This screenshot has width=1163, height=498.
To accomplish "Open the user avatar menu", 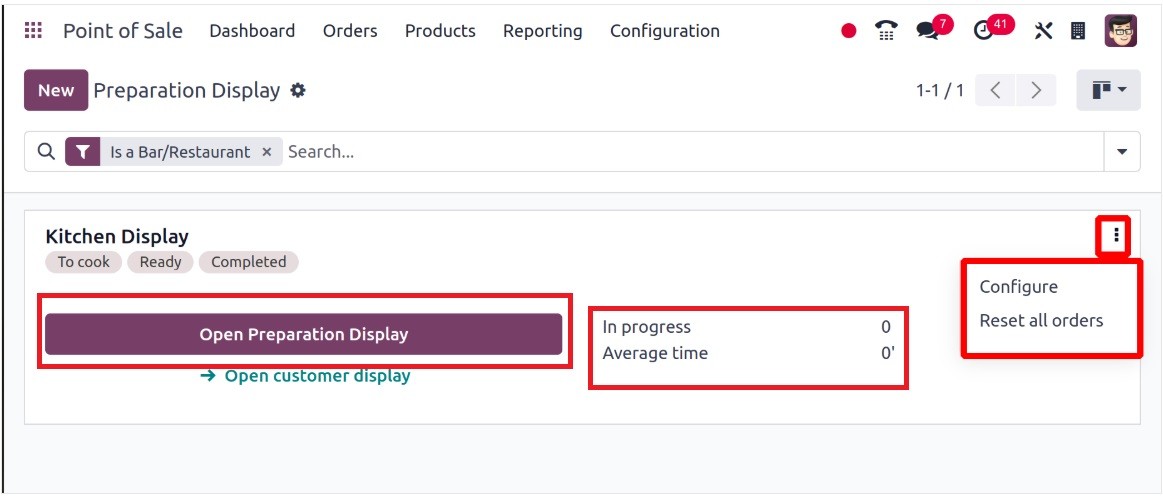I will coord(1120,31).
